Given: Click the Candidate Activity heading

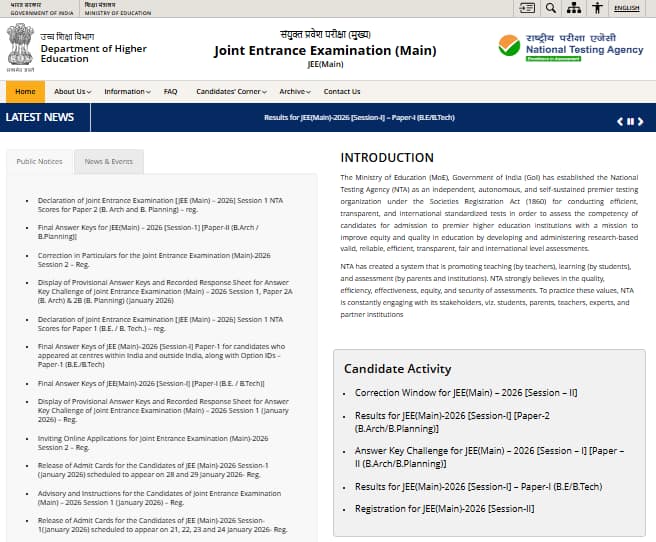Looking at the screenshot, I should pos(397,369).
